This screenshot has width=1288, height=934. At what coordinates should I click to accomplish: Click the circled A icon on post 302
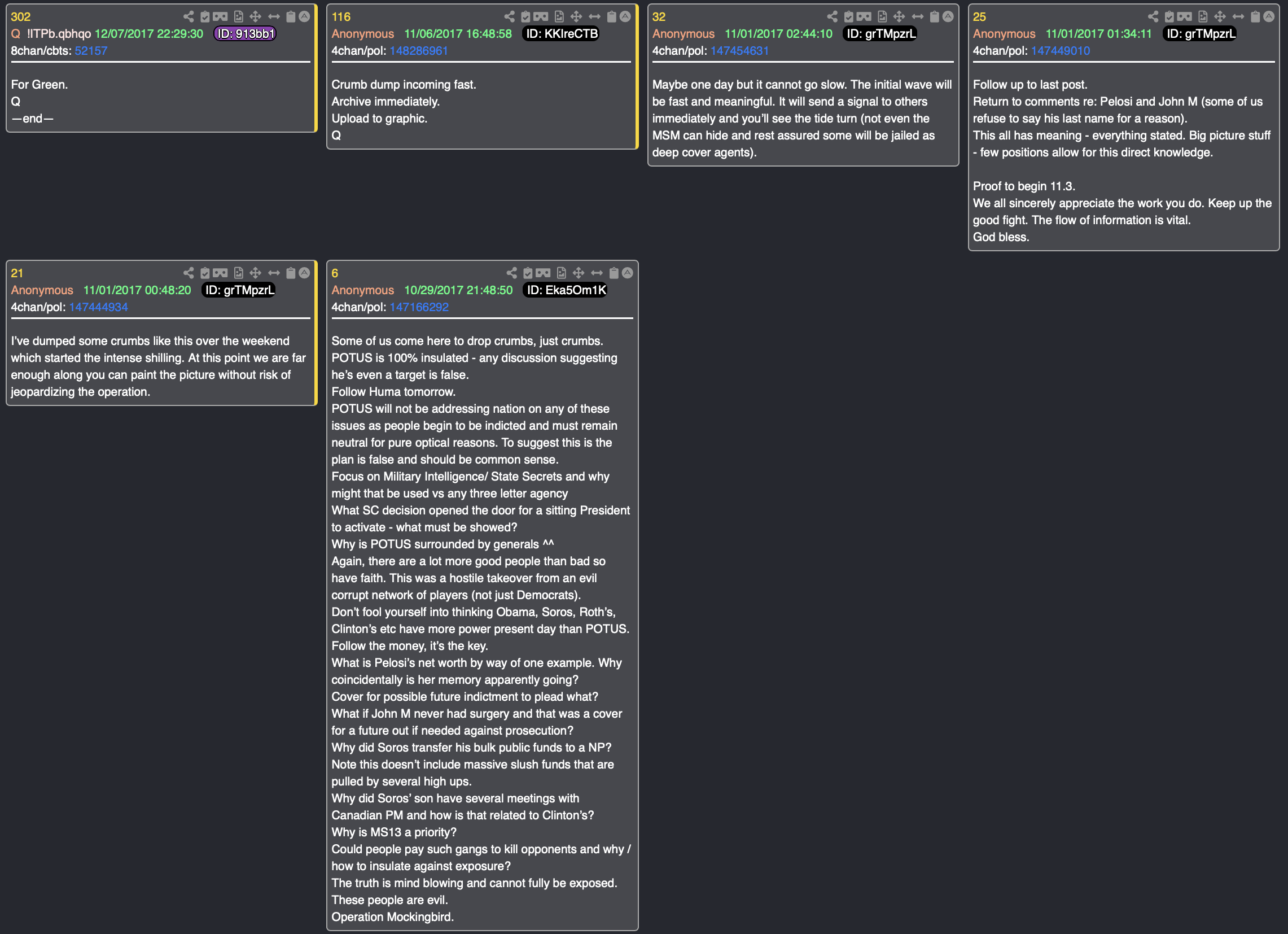(304, 16)
